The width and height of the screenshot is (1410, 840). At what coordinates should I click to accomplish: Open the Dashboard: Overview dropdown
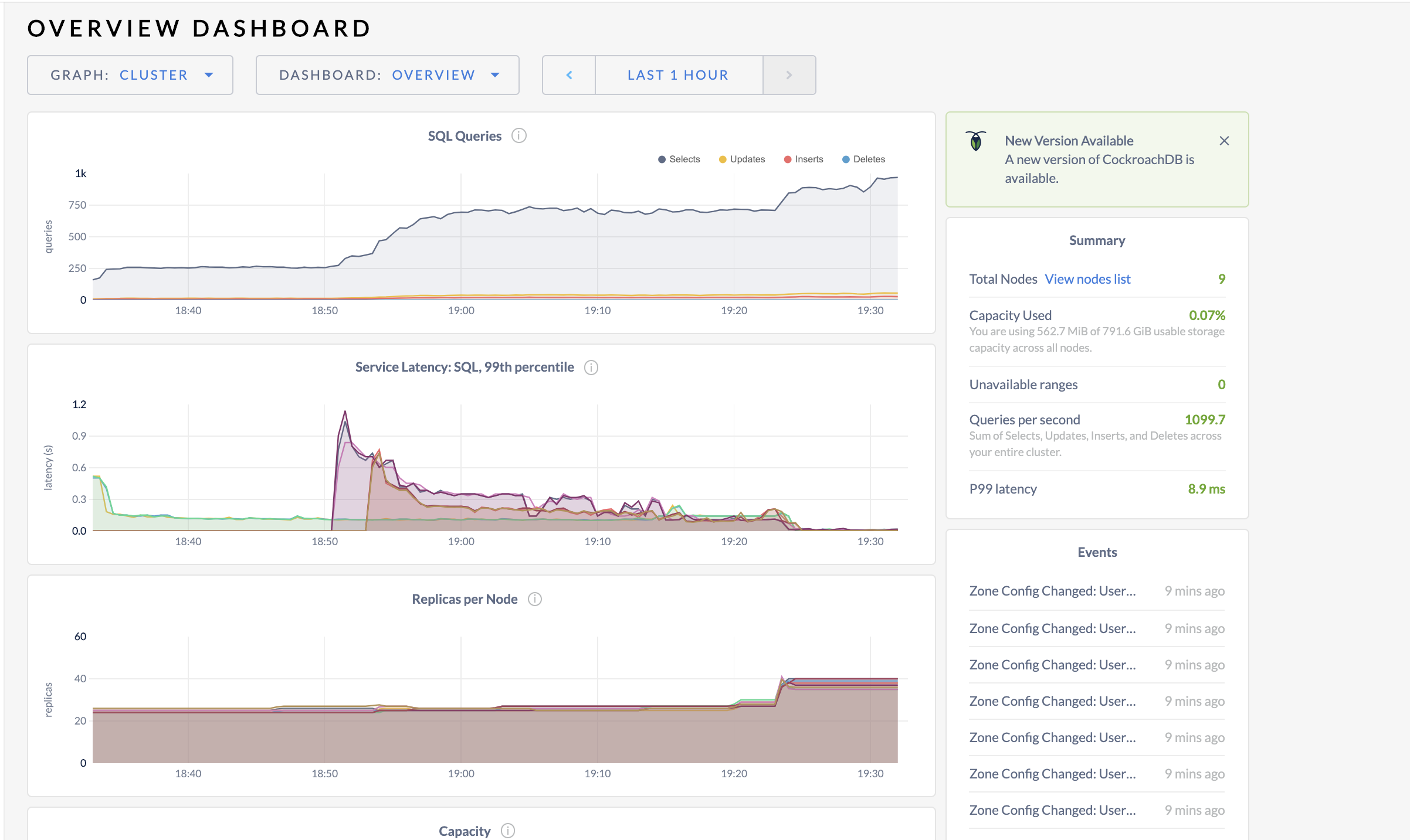coord(388,75)
